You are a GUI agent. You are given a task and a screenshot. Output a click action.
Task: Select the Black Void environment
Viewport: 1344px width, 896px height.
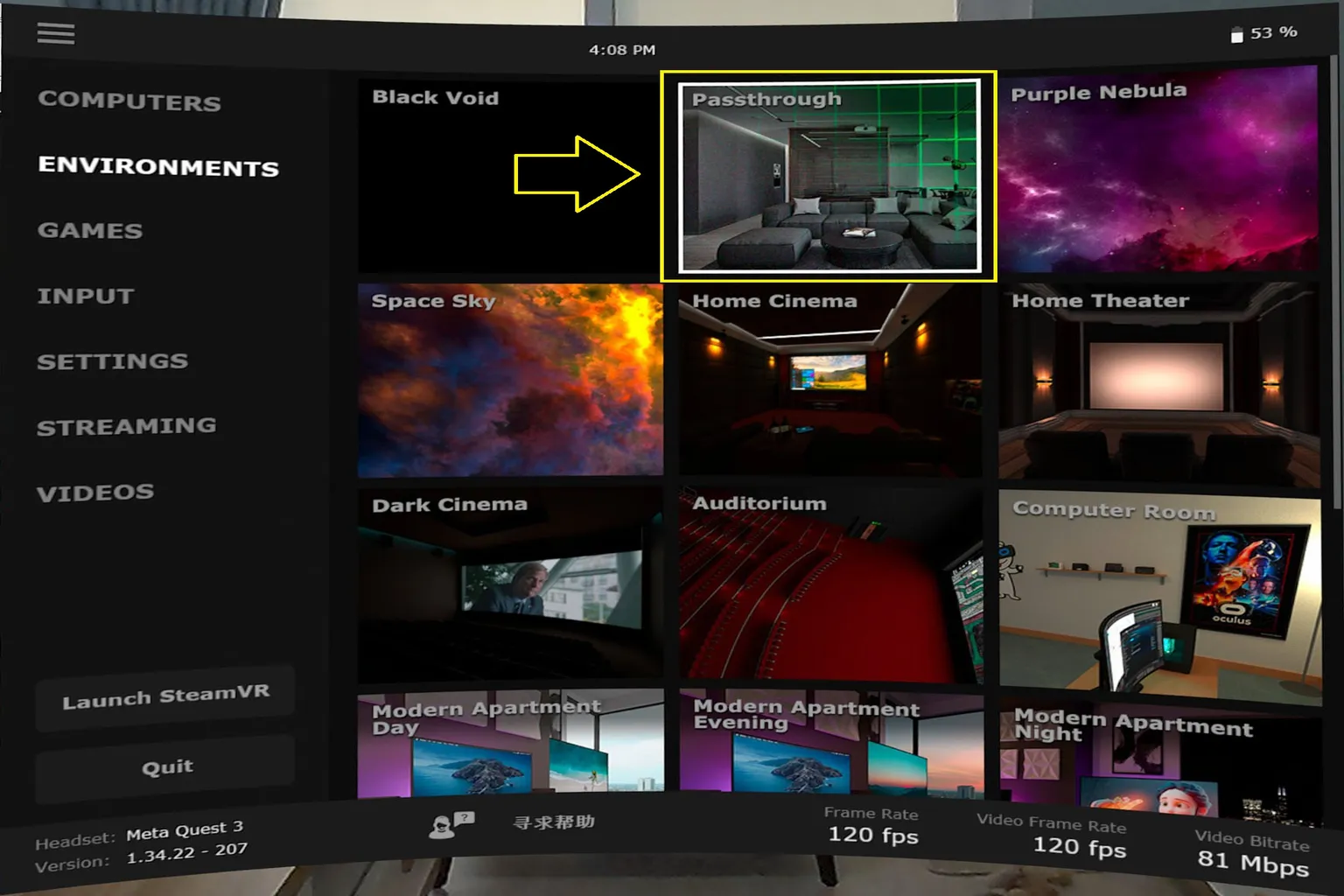(x=509, y=176)
